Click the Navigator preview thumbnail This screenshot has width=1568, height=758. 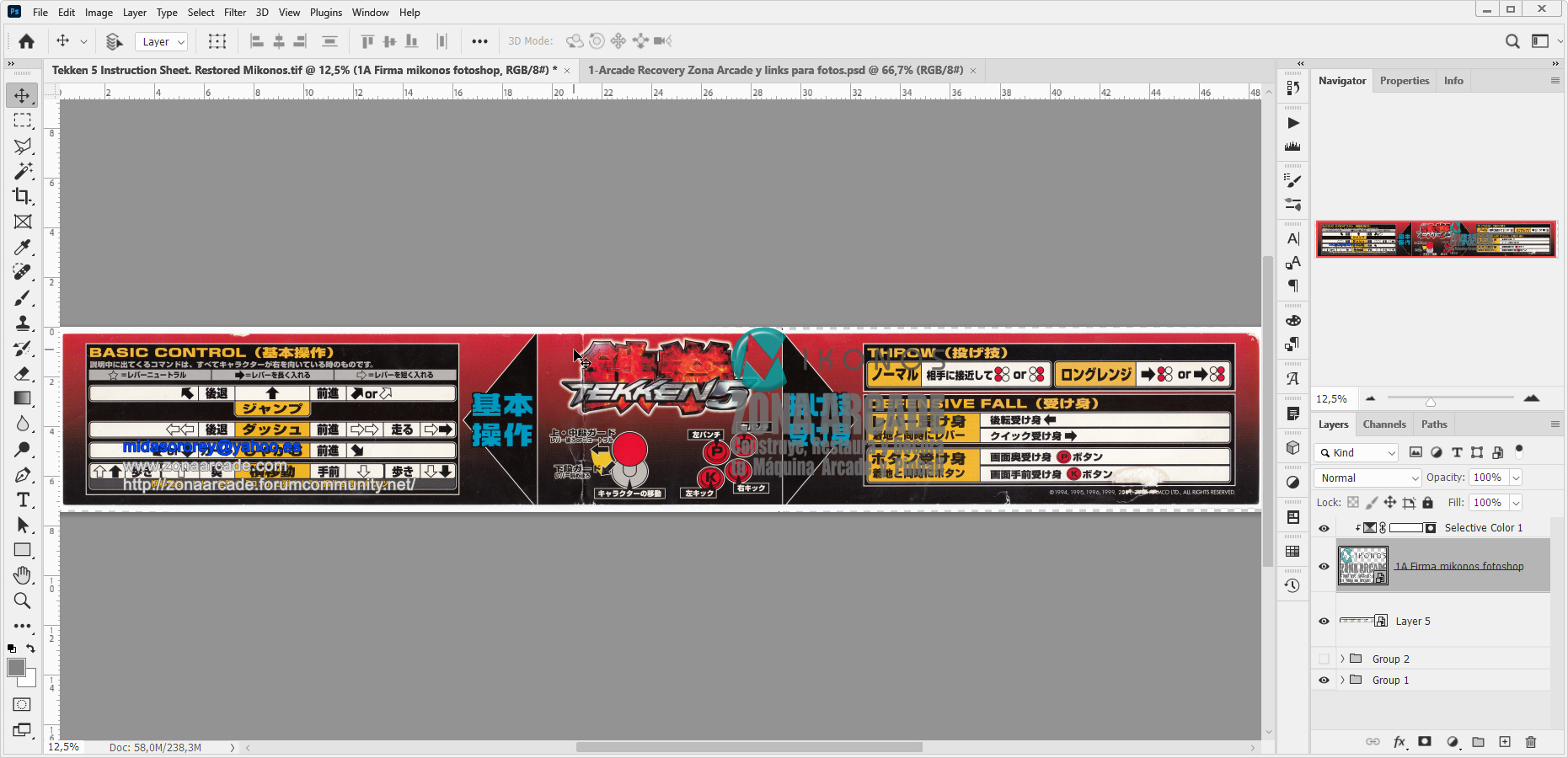click(x=1436, y=239)
